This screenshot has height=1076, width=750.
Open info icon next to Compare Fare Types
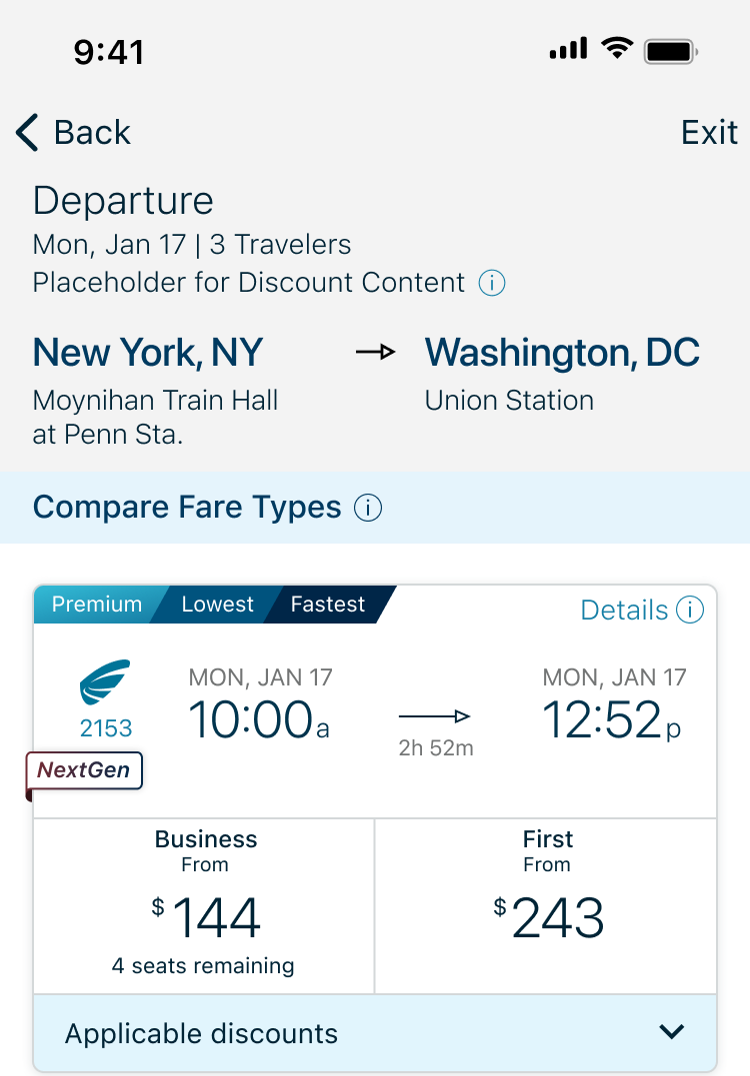pos(368,508)
